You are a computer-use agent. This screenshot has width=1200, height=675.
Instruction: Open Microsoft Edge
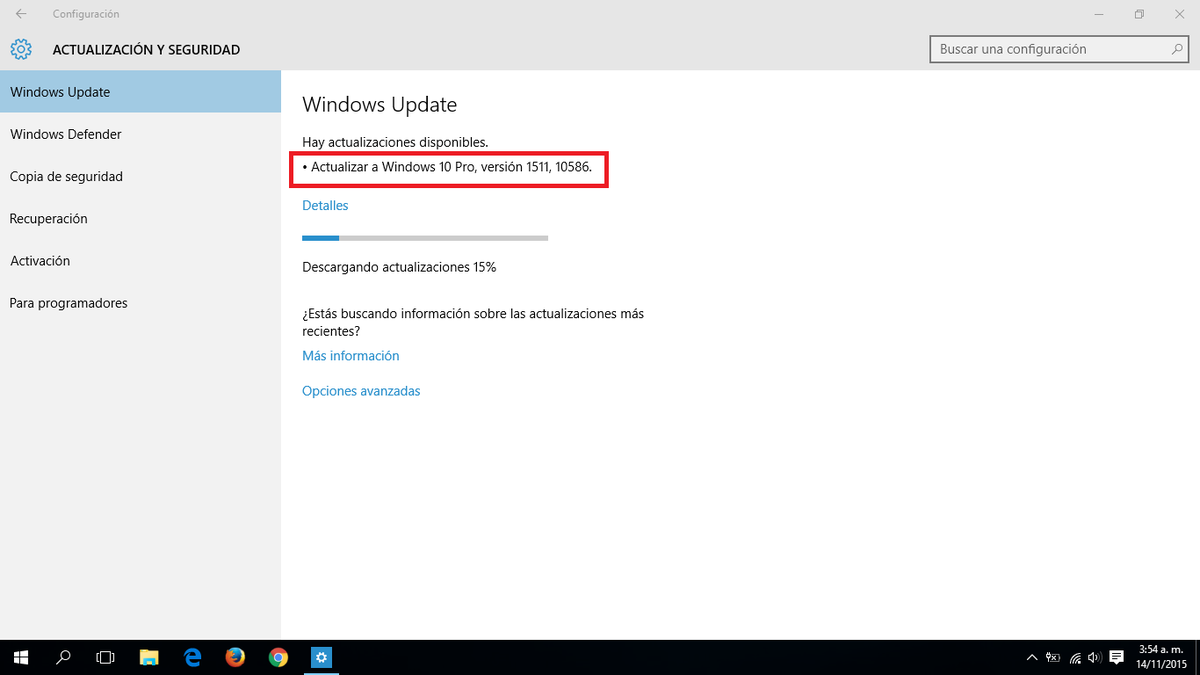pyautogui.click(x=191, y=657)
